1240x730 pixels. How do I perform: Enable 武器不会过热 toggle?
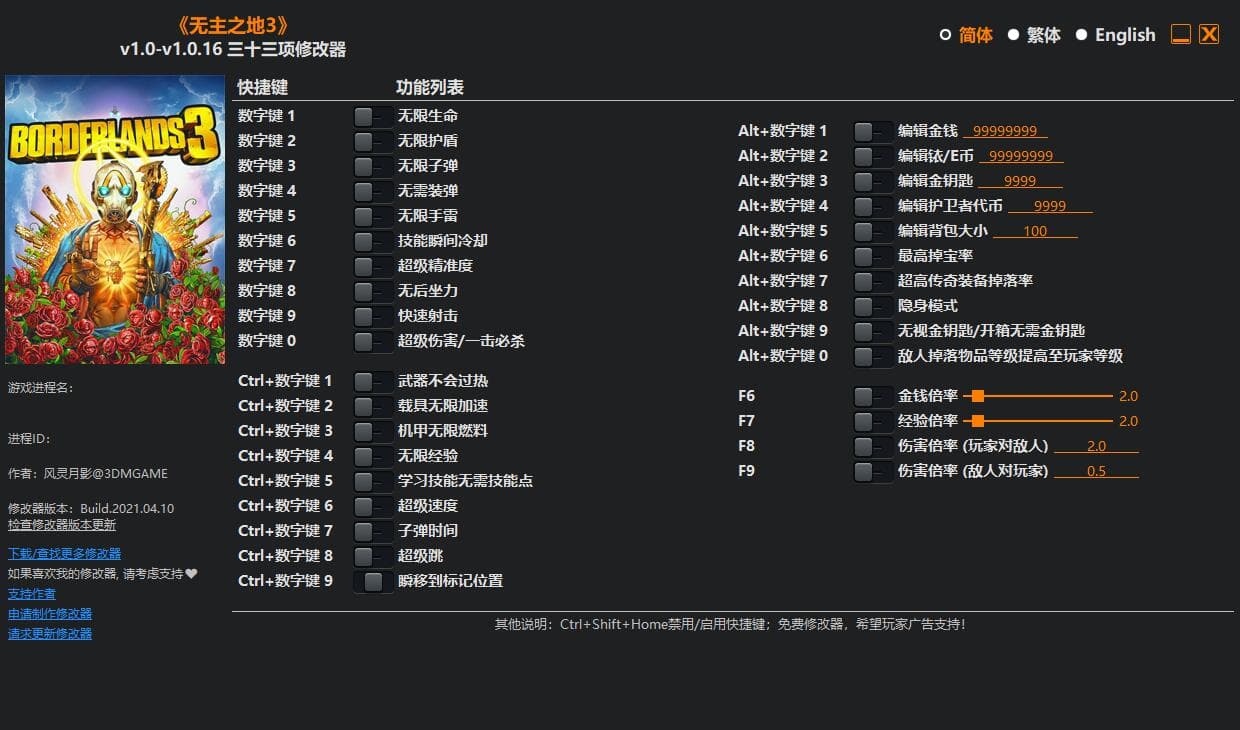coord(373,381)
